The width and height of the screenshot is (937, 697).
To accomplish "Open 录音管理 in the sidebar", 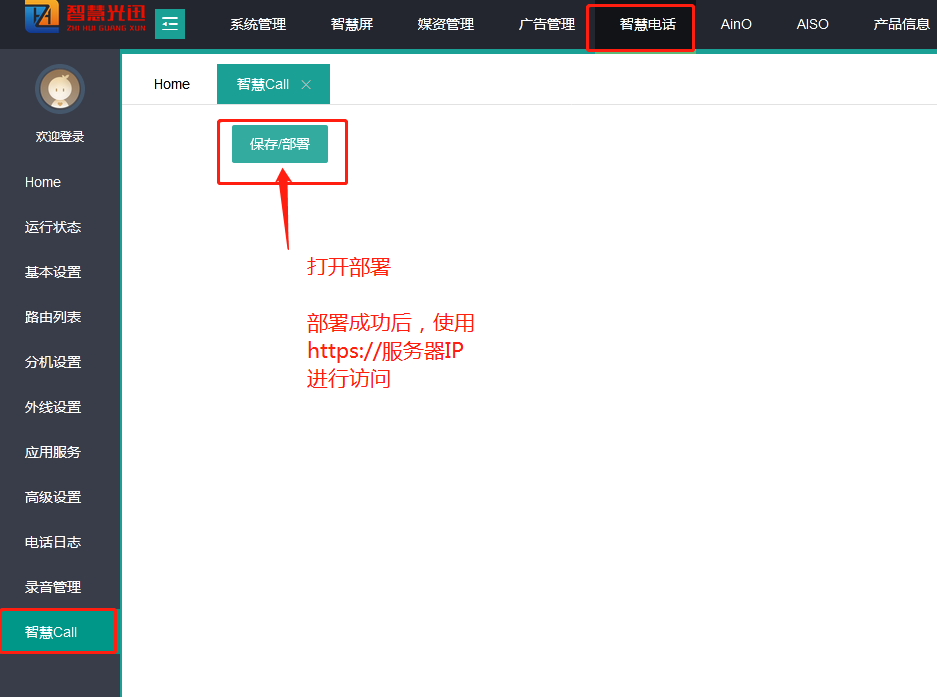I will tap(53, 587).
